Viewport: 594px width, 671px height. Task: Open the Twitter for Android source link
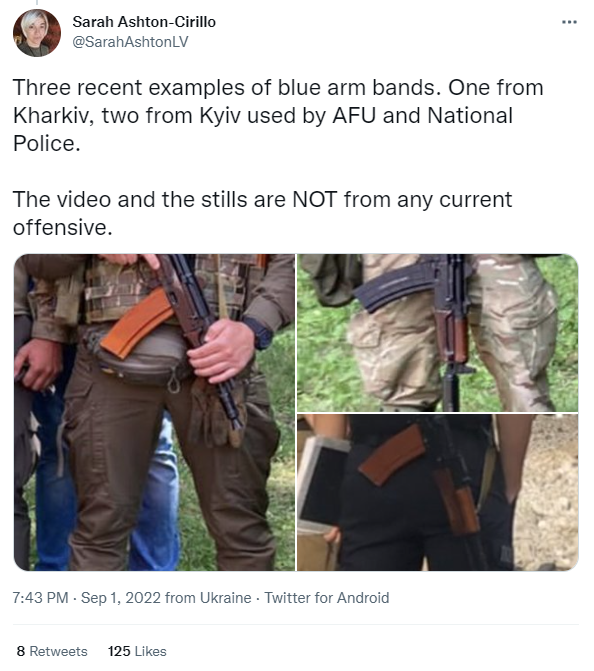click(327, 597)
